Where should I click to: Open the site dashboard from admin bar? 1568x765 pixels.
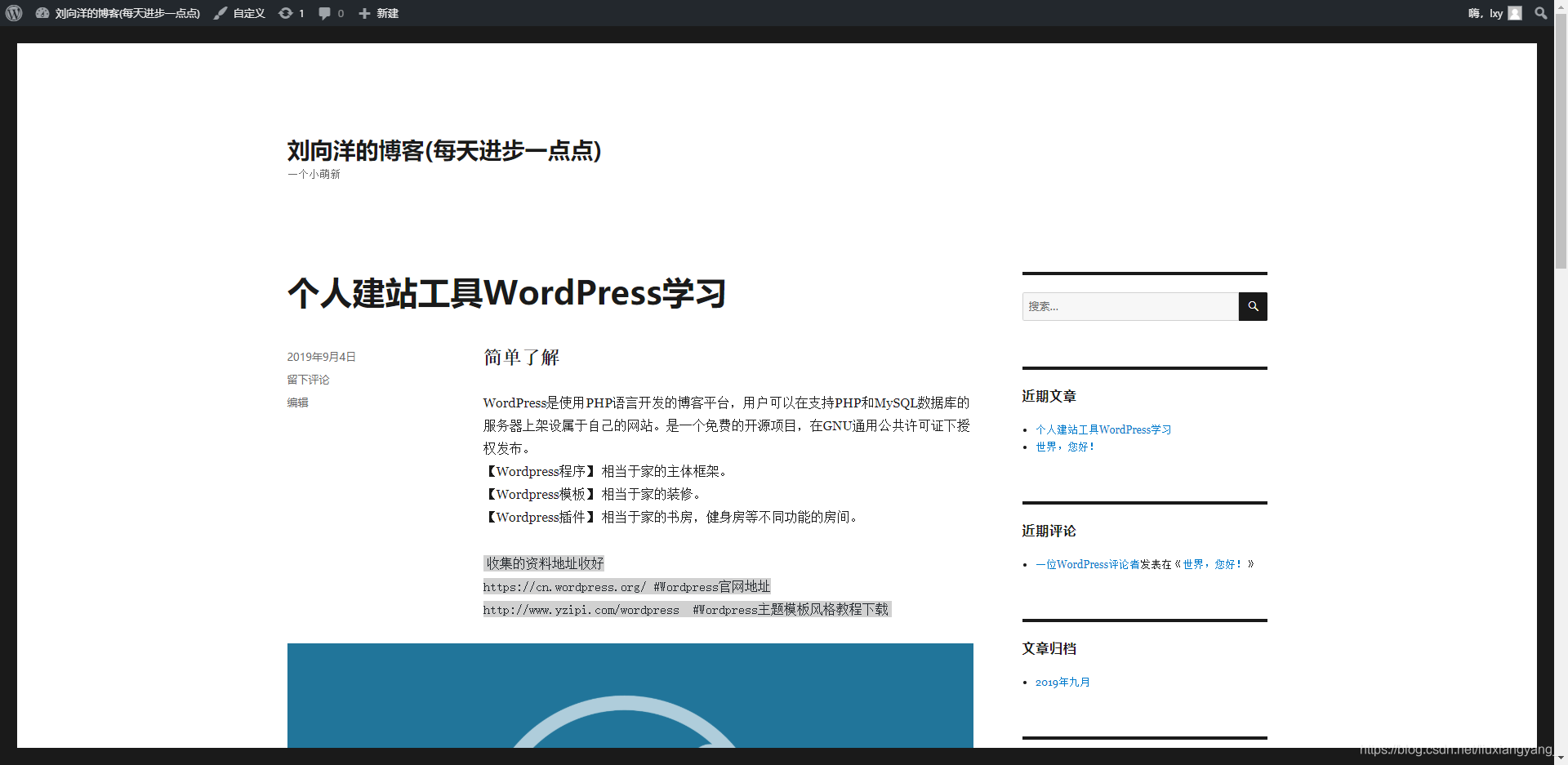118,13
